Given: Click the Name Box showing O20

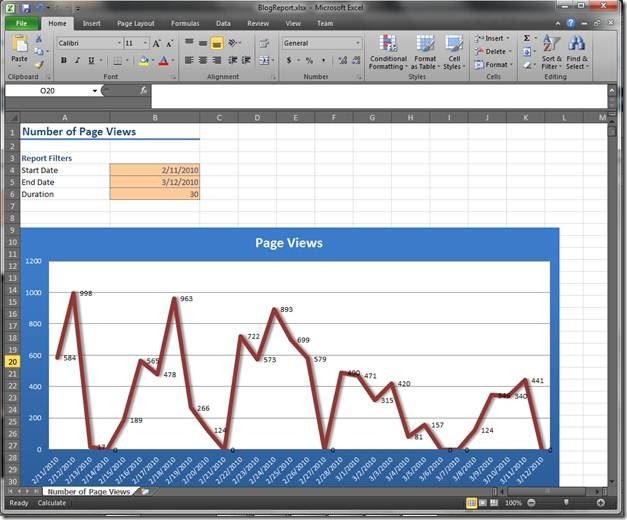Looking at the screenshot, I should [x=47, y=91].
